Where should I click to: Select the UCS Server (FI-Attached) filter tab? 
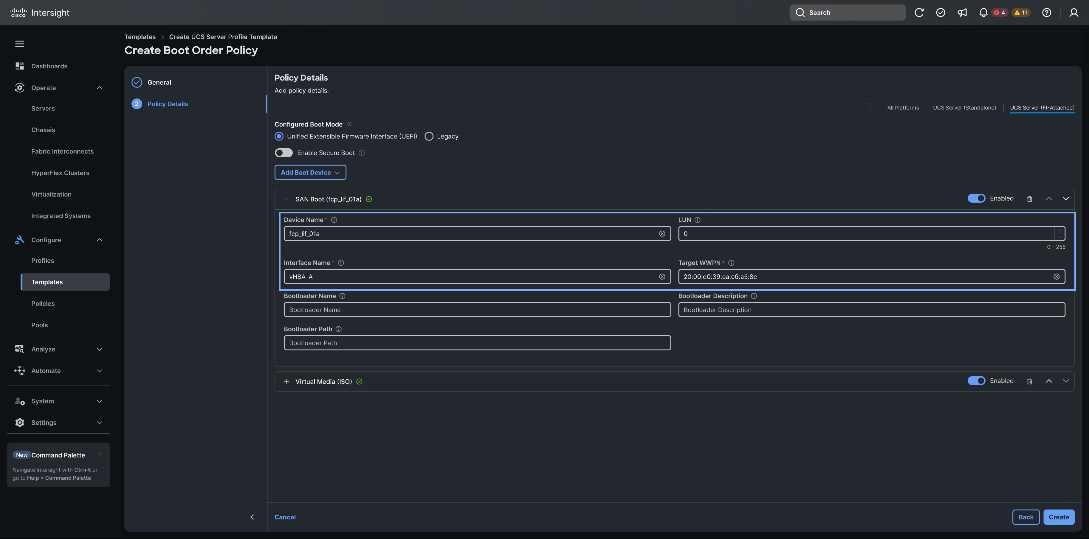(x=1042, y=108)
